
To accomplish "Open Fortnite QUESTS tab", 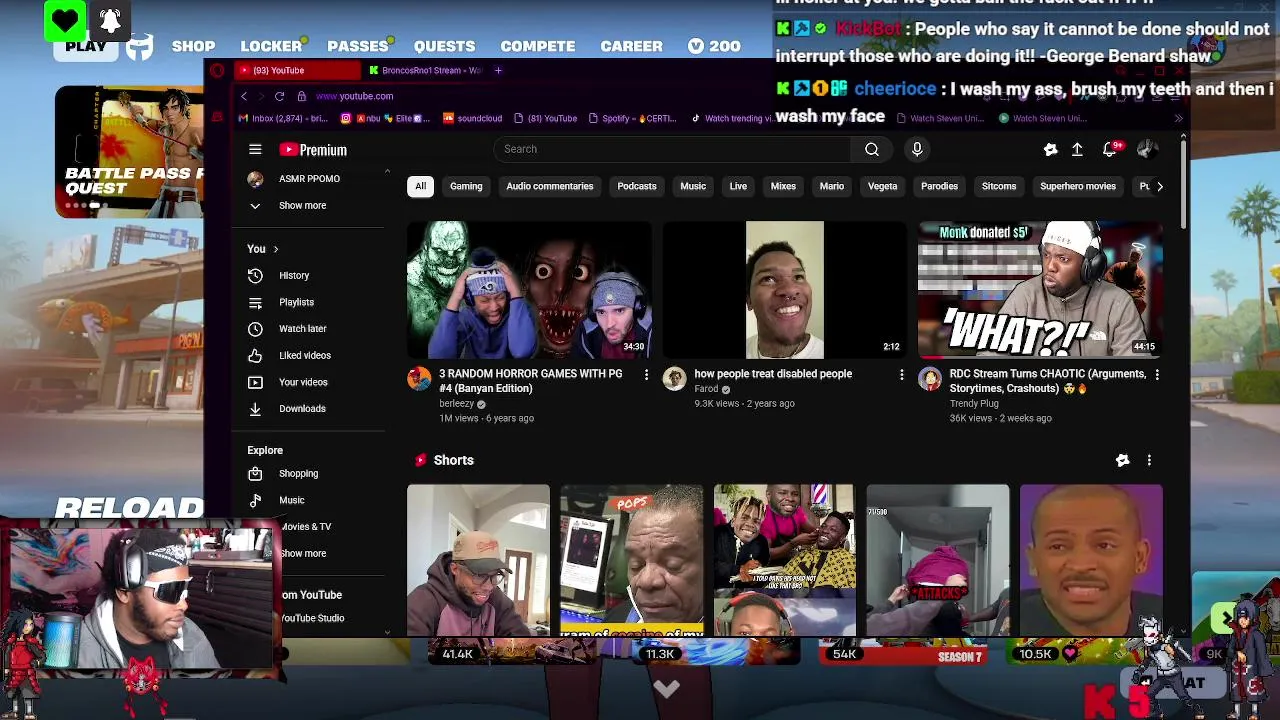I will pyautogui.click(x=444, y=46).
